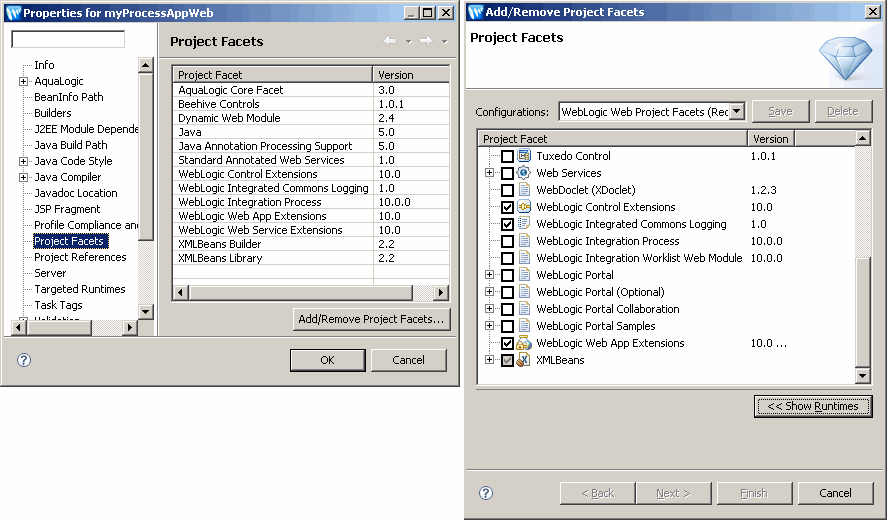Open the Builders properties page
The width and height of the screenshot is (888, 521).
(x=53, y=113)
